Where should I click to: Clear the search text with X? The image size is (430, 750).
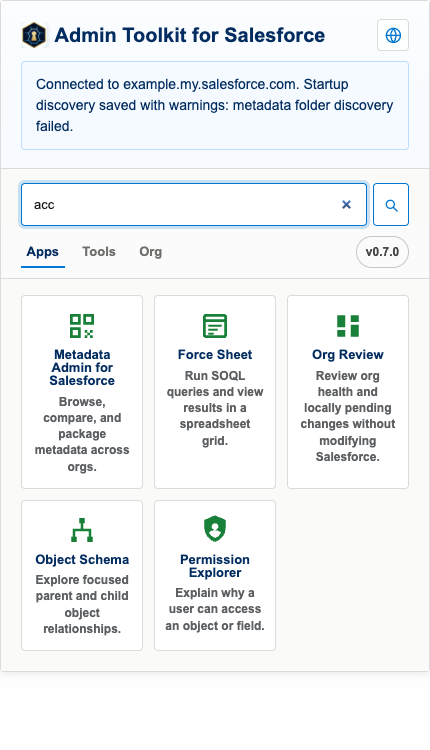tap(346, 205)
